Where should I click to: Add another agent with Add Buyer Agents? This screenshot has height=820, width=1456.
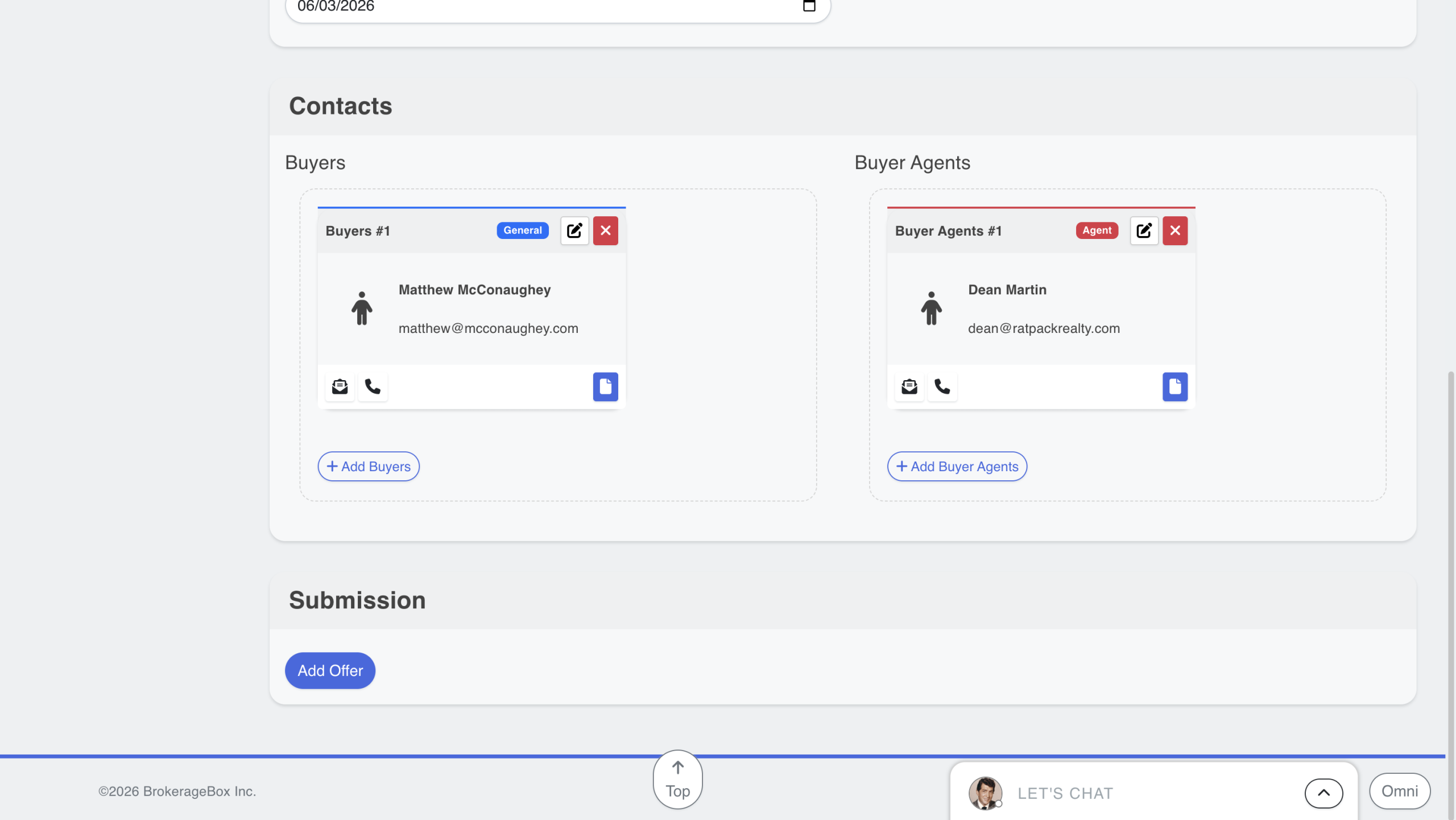click(957, 467)
